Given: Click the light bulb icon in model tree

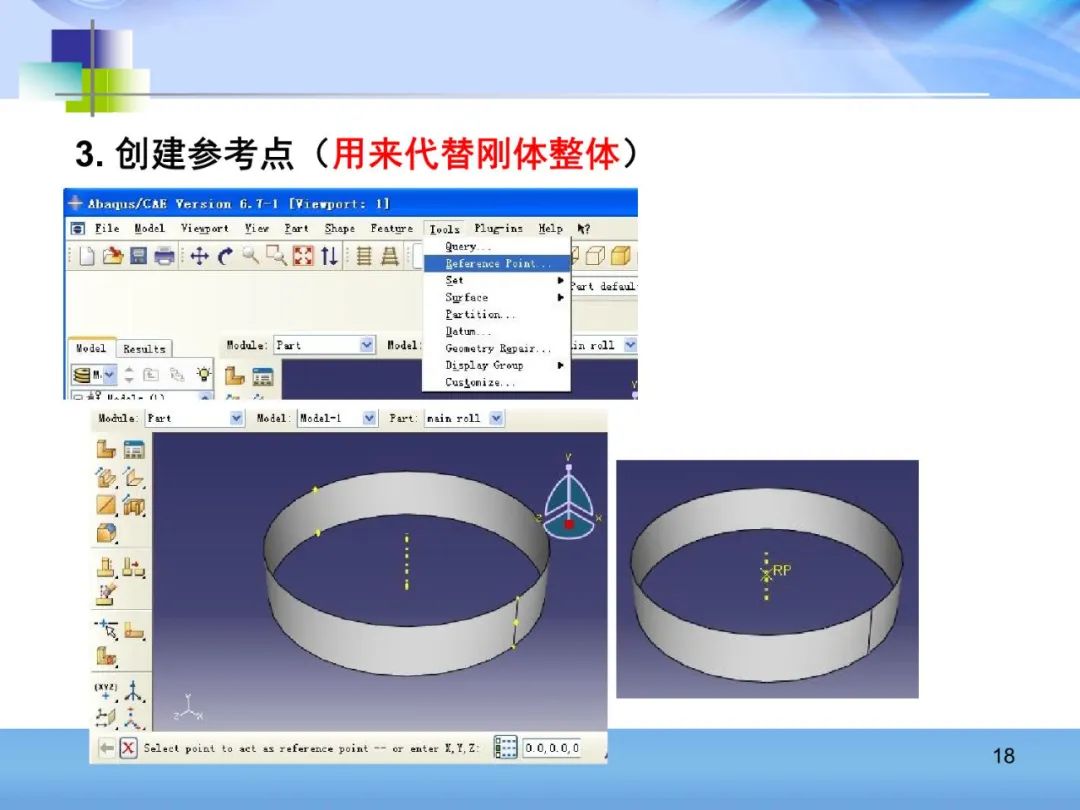Looking at the screenshot, I should click(204, 375).
